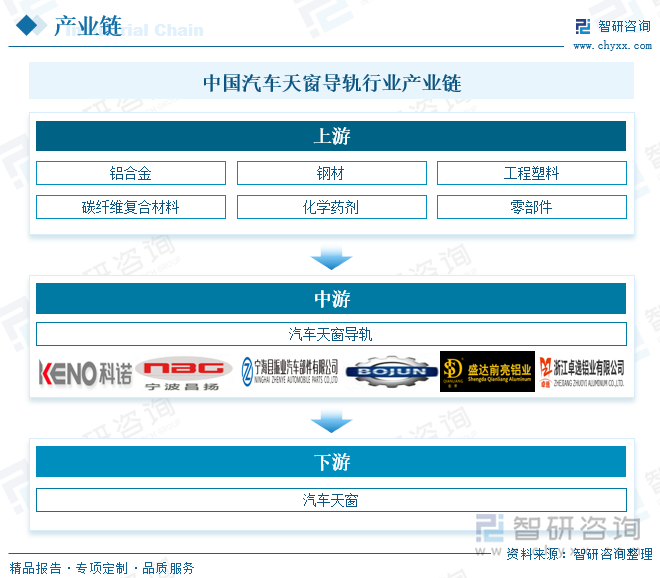Viewport: 660px width, 578px height.
Task: Click the blue diamond icon beside 产业链
Action: 27,26
